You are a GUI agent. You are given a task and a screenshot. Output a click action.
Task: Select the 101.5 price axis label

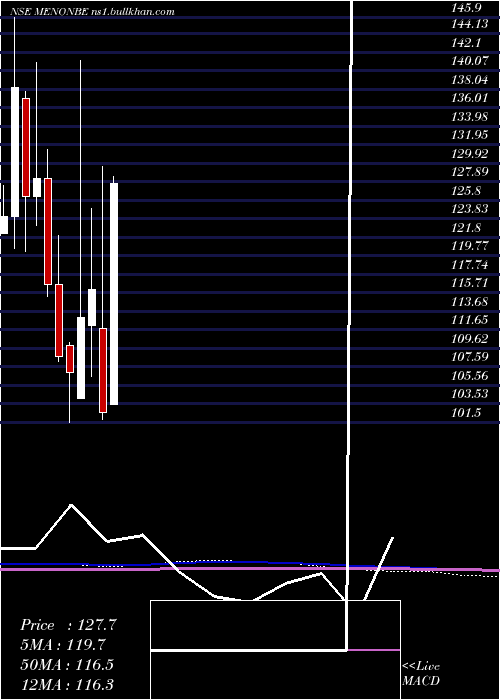point(466,413)
